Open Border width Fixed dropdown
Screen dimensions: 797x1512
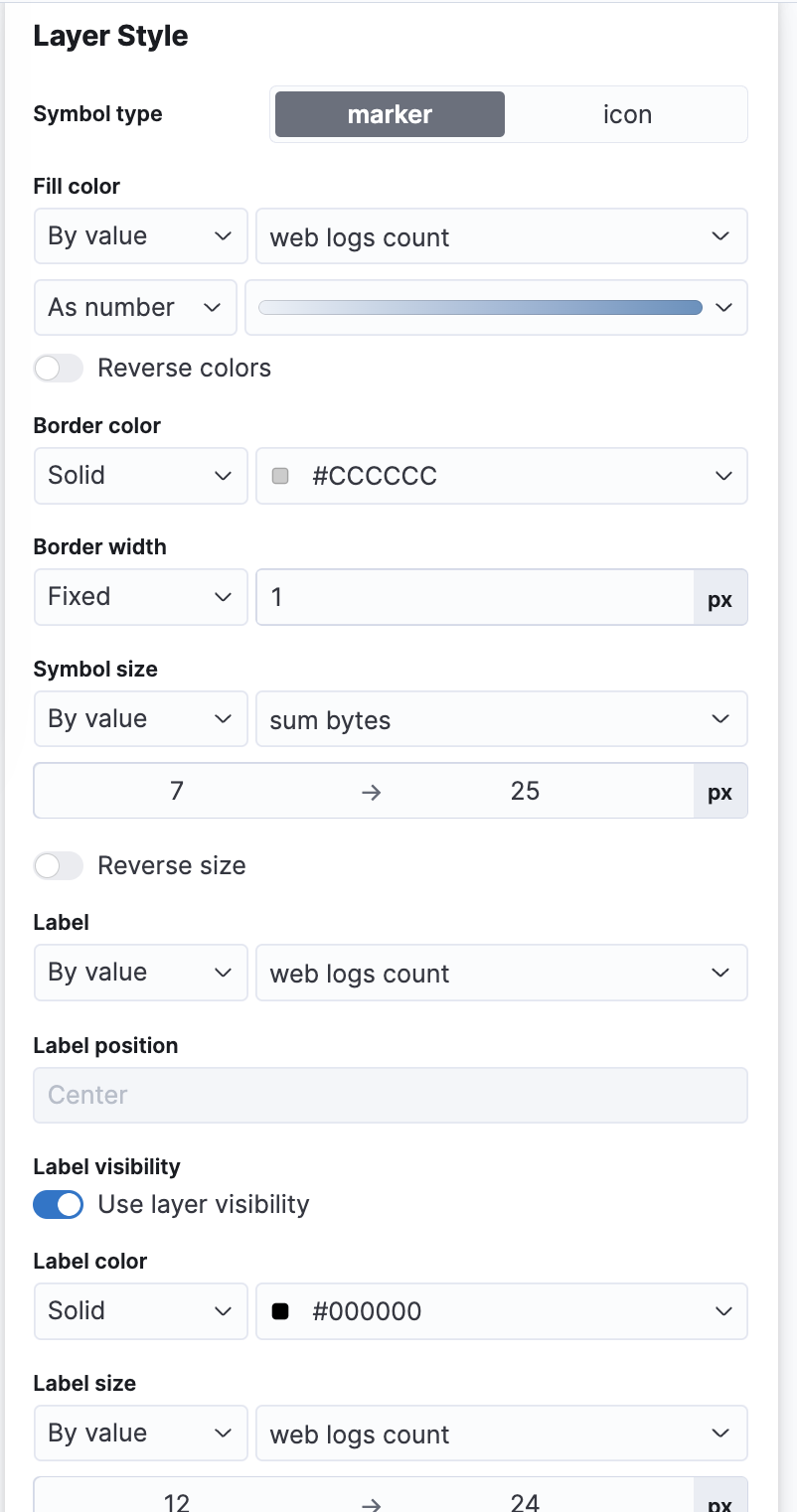pyautogui.click(x=140, y=597)
